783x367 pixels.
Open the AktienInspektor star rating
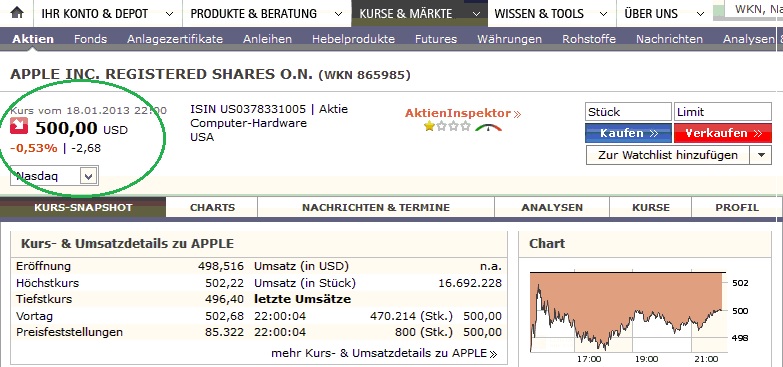(447, 127)
